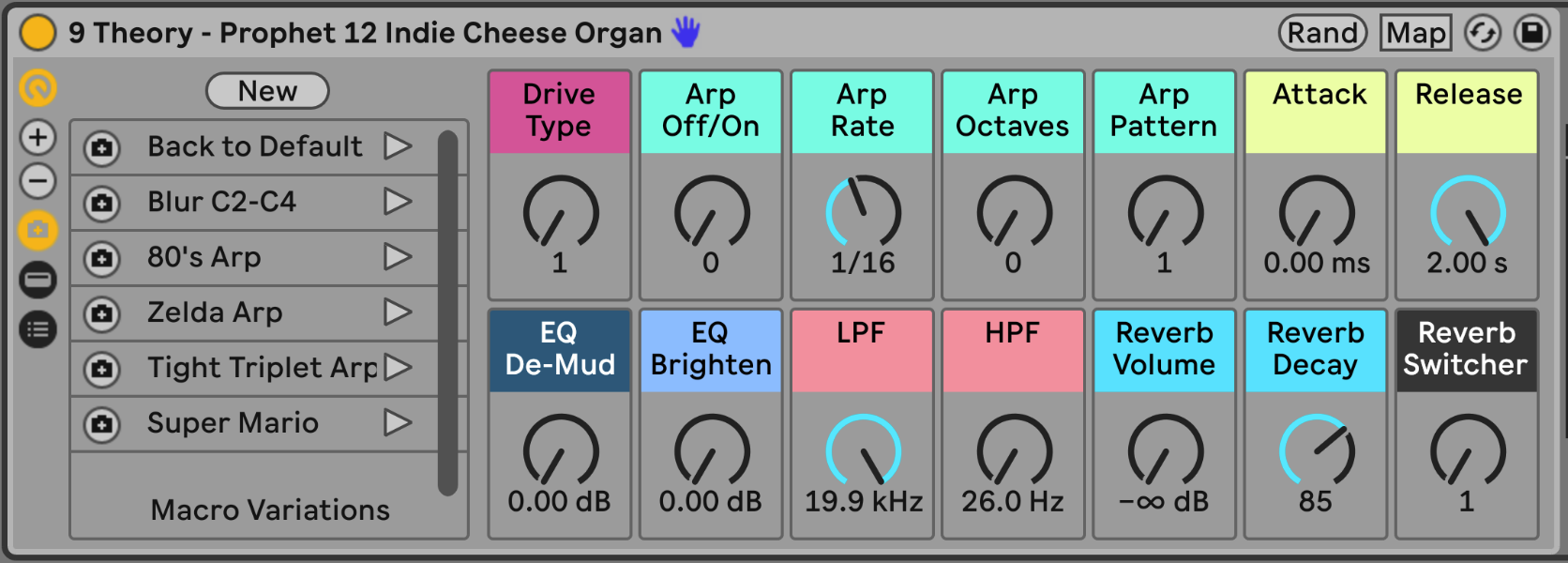The height and width of the screenshot is (563, 1568).
Task: Remove a macro control with the minus icon
Action: coord(38,181)
